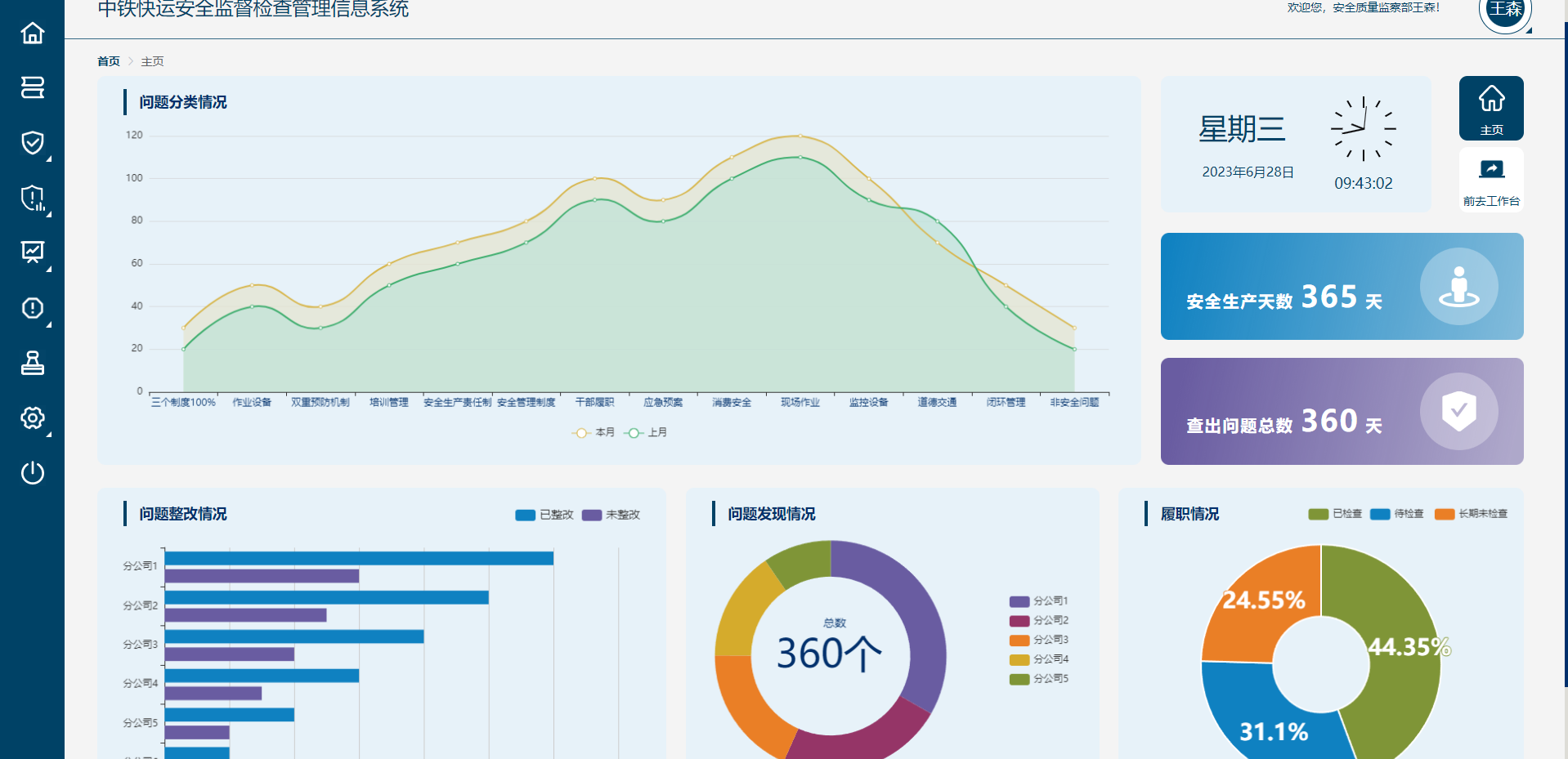Click the power logout icon
Image resolution: width=1568 pixels, height=759 pixels.
pos(33,473)
